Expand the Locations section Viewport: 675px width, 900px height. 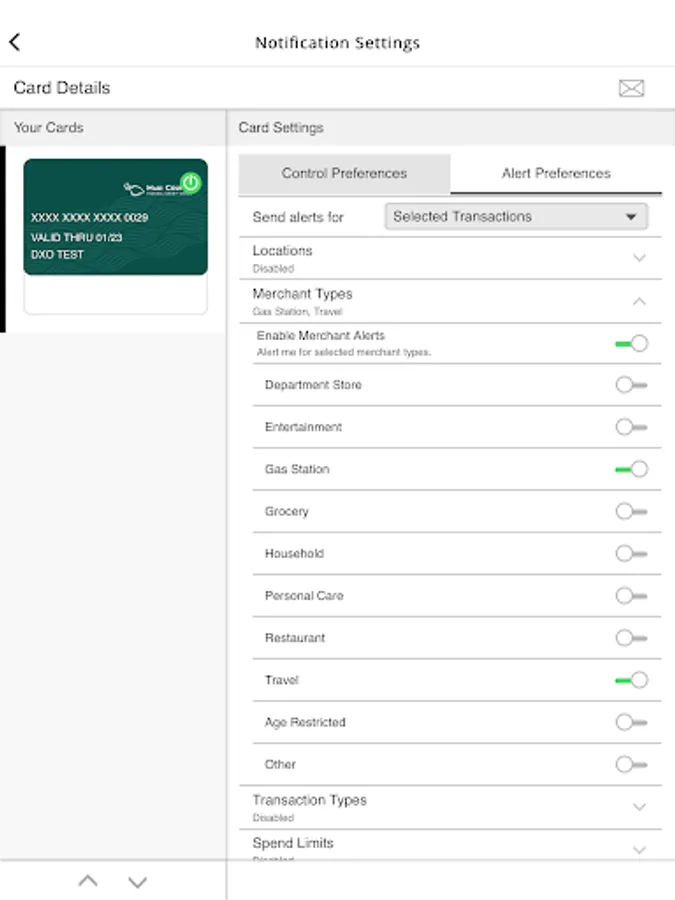point(640,257)
